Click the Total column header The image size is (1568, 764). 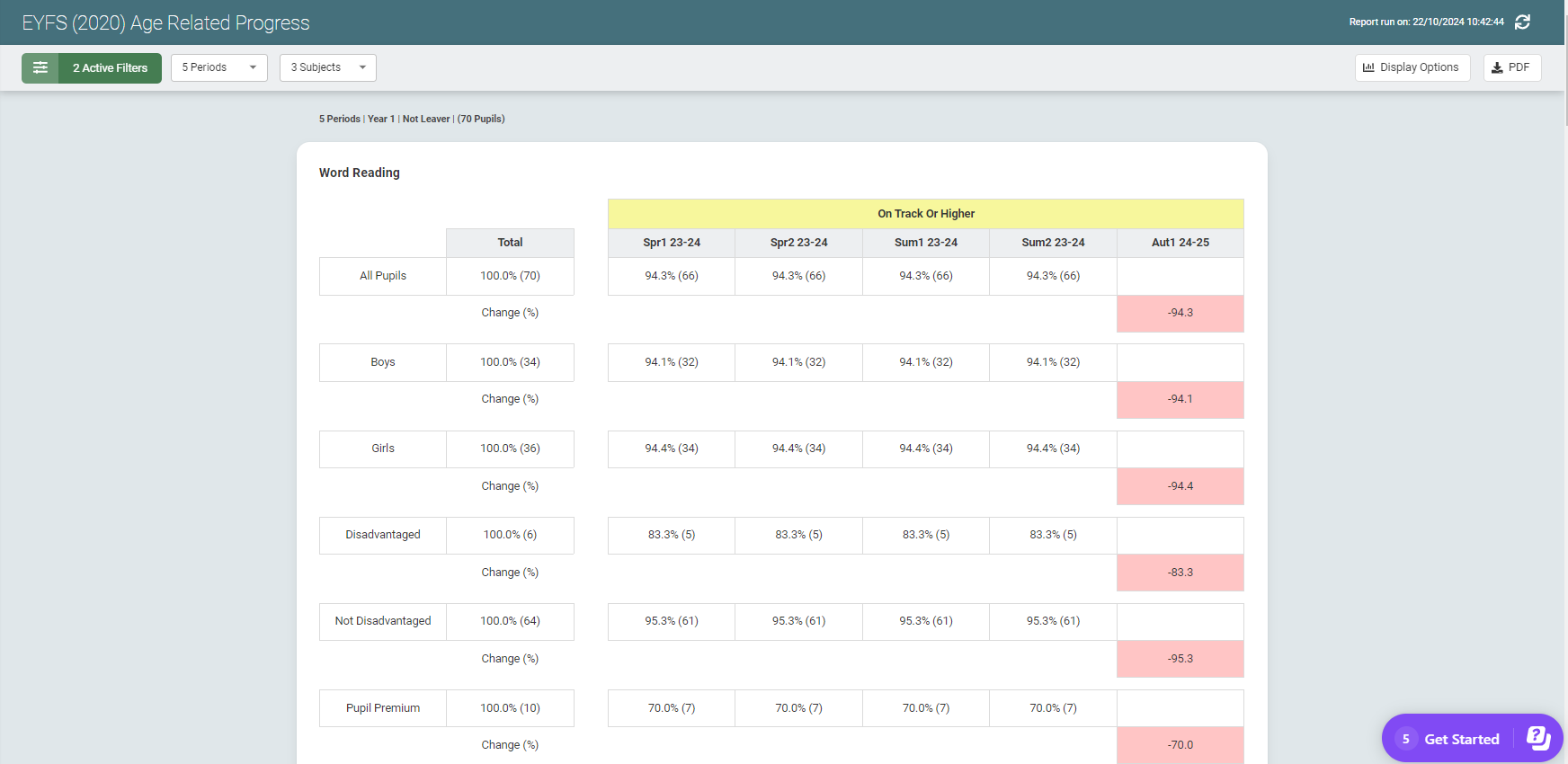pos(510,243)
